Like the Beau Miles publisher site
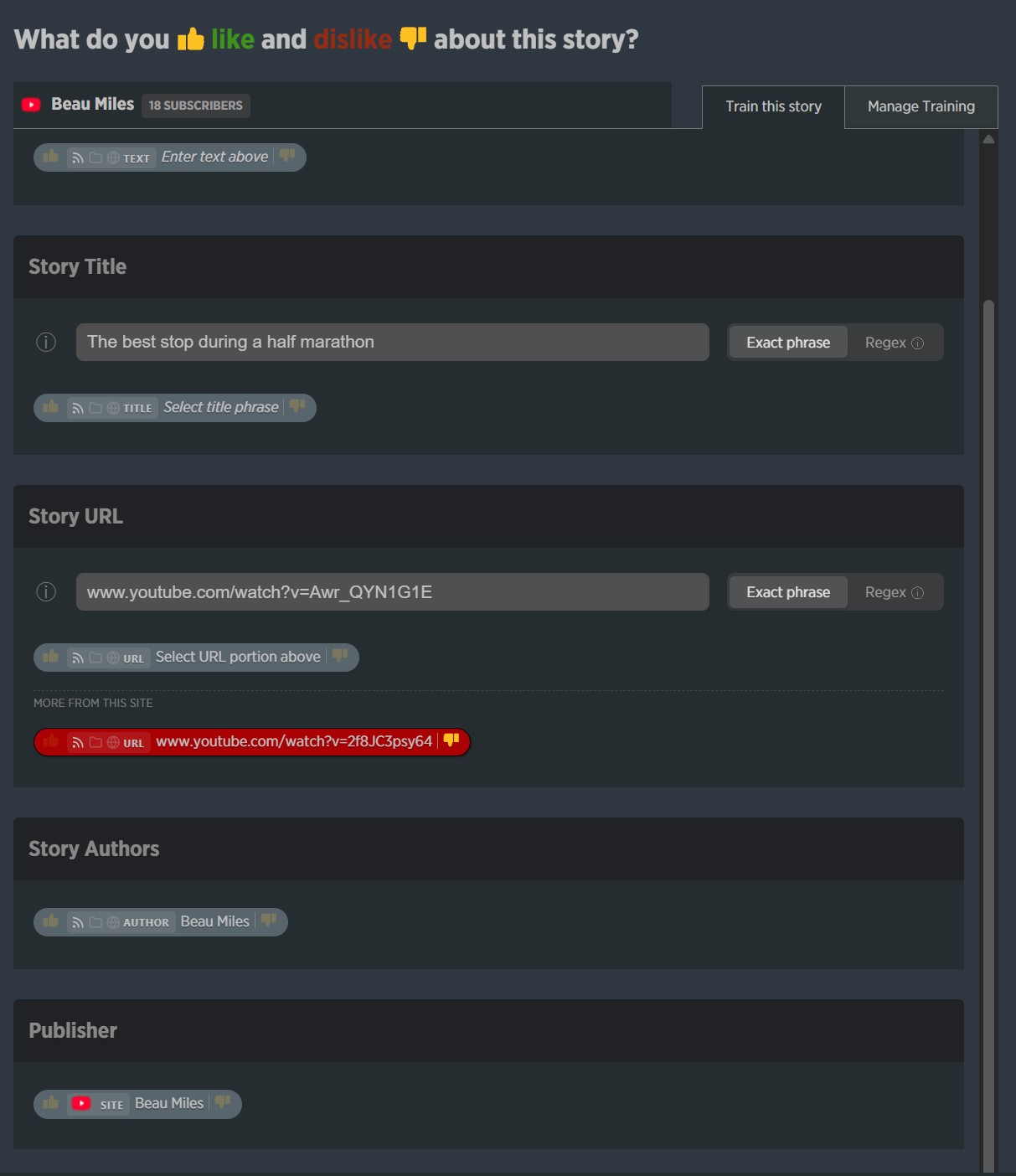Image resolution: width=1016 pixels, height=1176 pixels. [x=51, y=1103]
